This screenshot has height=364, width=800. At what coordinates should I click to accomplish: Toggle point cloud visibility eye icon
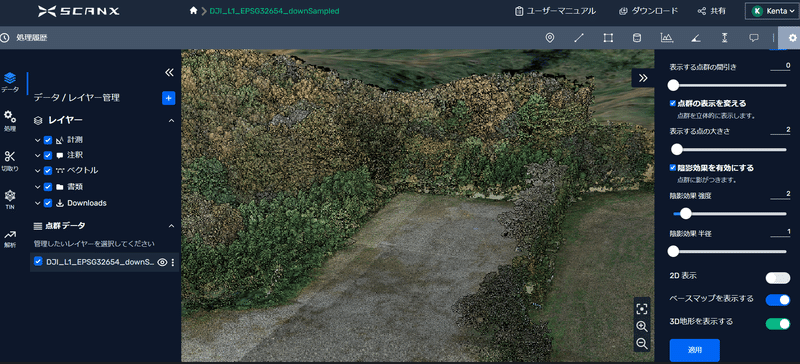[x=162, y=262]
